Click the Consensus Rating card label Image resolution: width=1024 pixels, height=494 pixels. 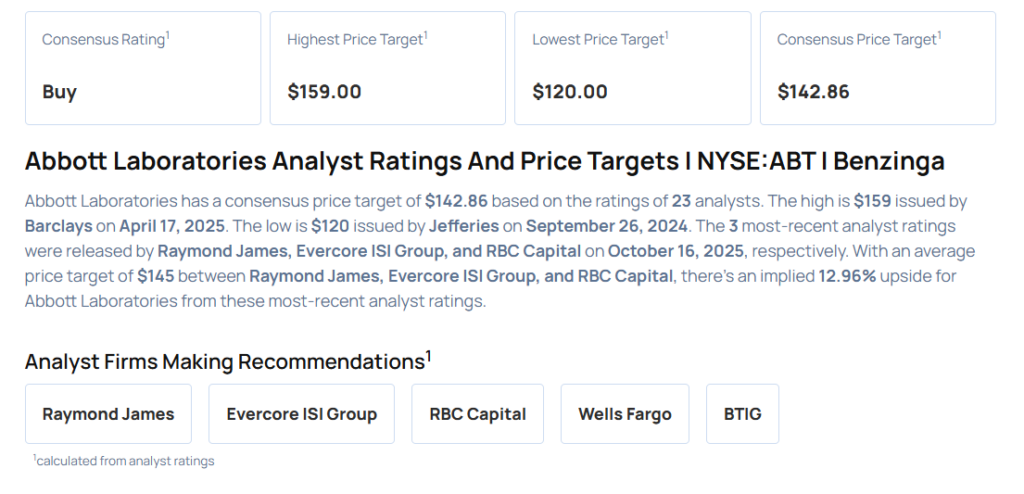pos(105,39)
